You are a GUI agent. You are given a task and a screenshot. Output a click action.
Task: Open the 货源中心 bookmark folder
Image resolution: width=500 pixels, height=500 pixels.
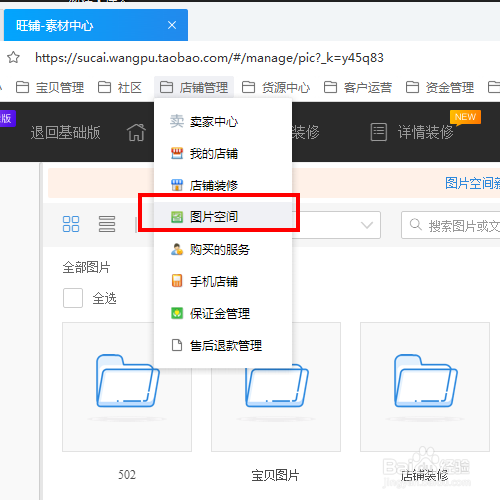(x=276, y=88)
